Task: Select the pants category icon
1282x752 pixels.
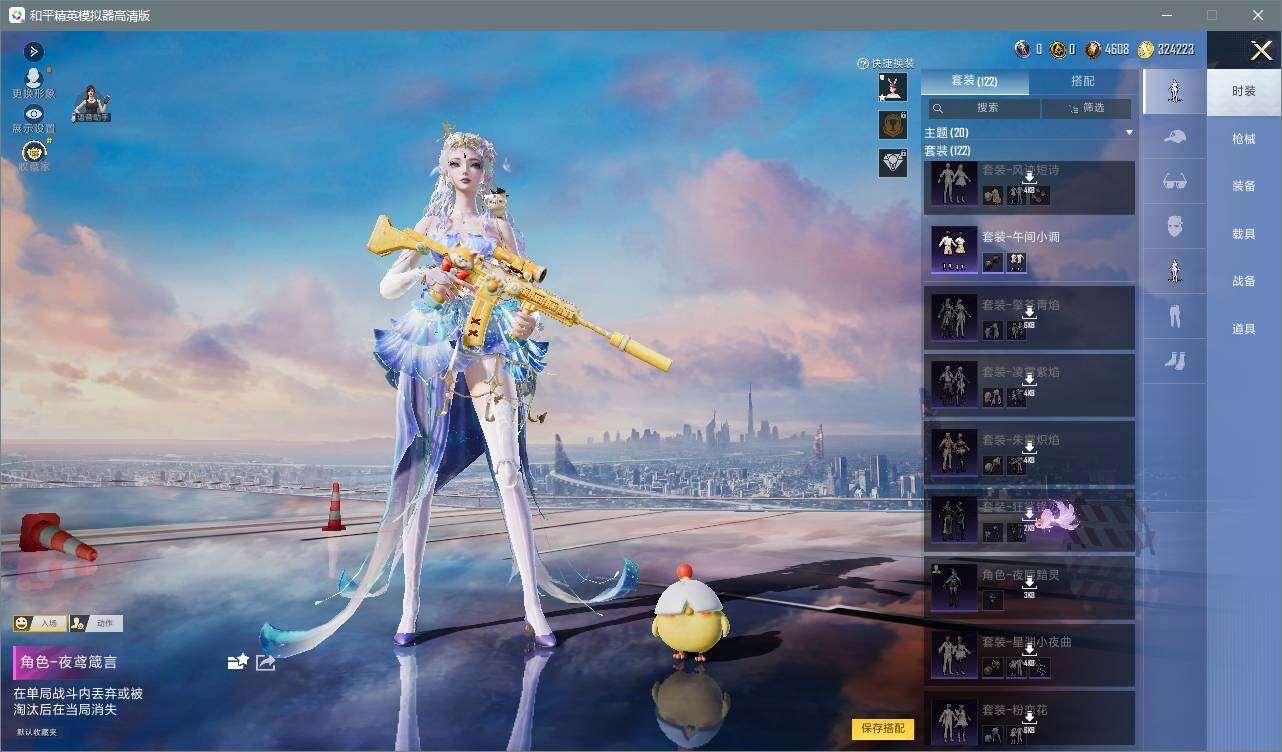Action: (x=1175, y=316)
